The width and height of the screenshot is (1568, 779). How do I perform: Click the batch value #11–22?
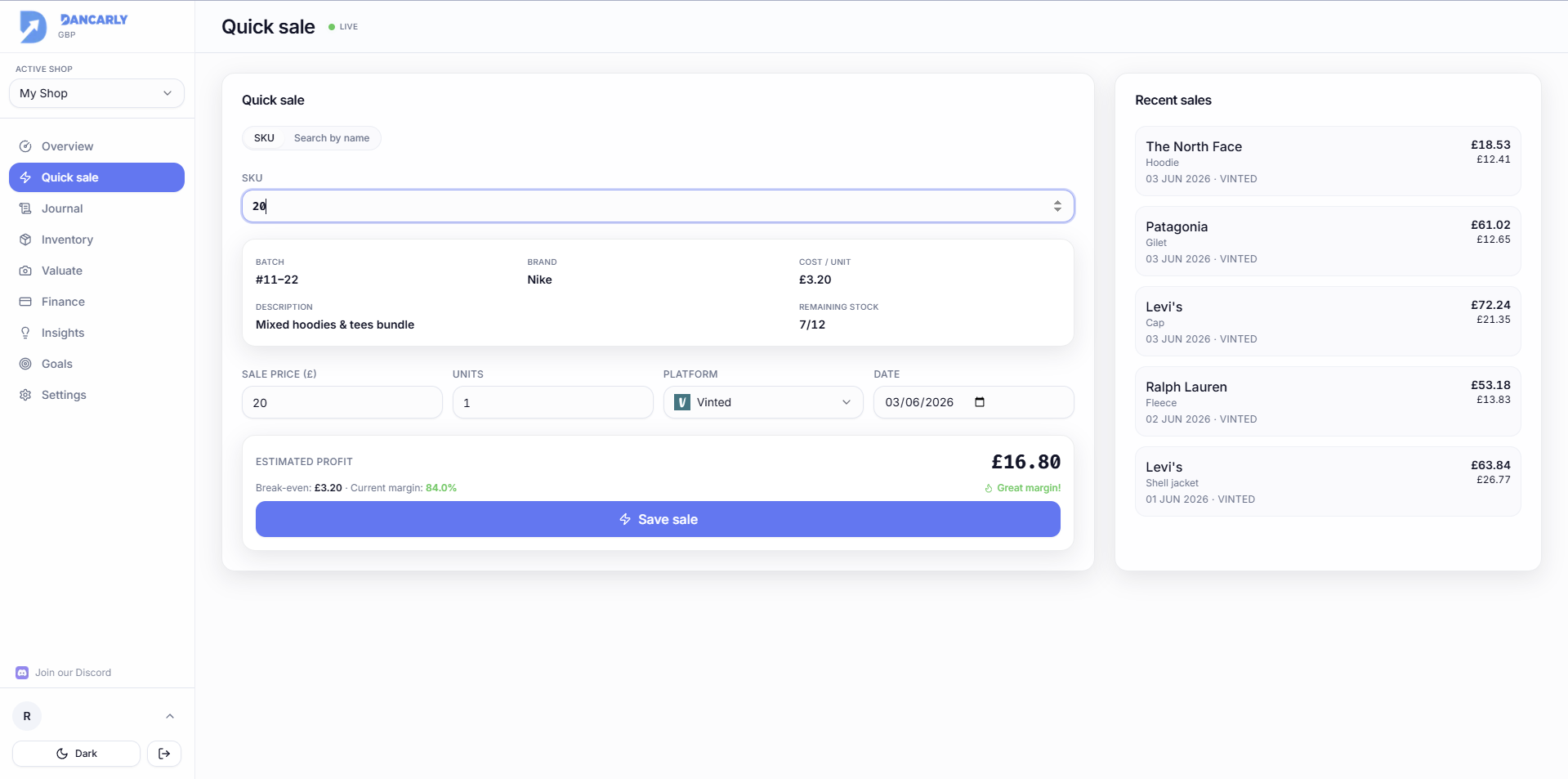click(x=277, y=280)
